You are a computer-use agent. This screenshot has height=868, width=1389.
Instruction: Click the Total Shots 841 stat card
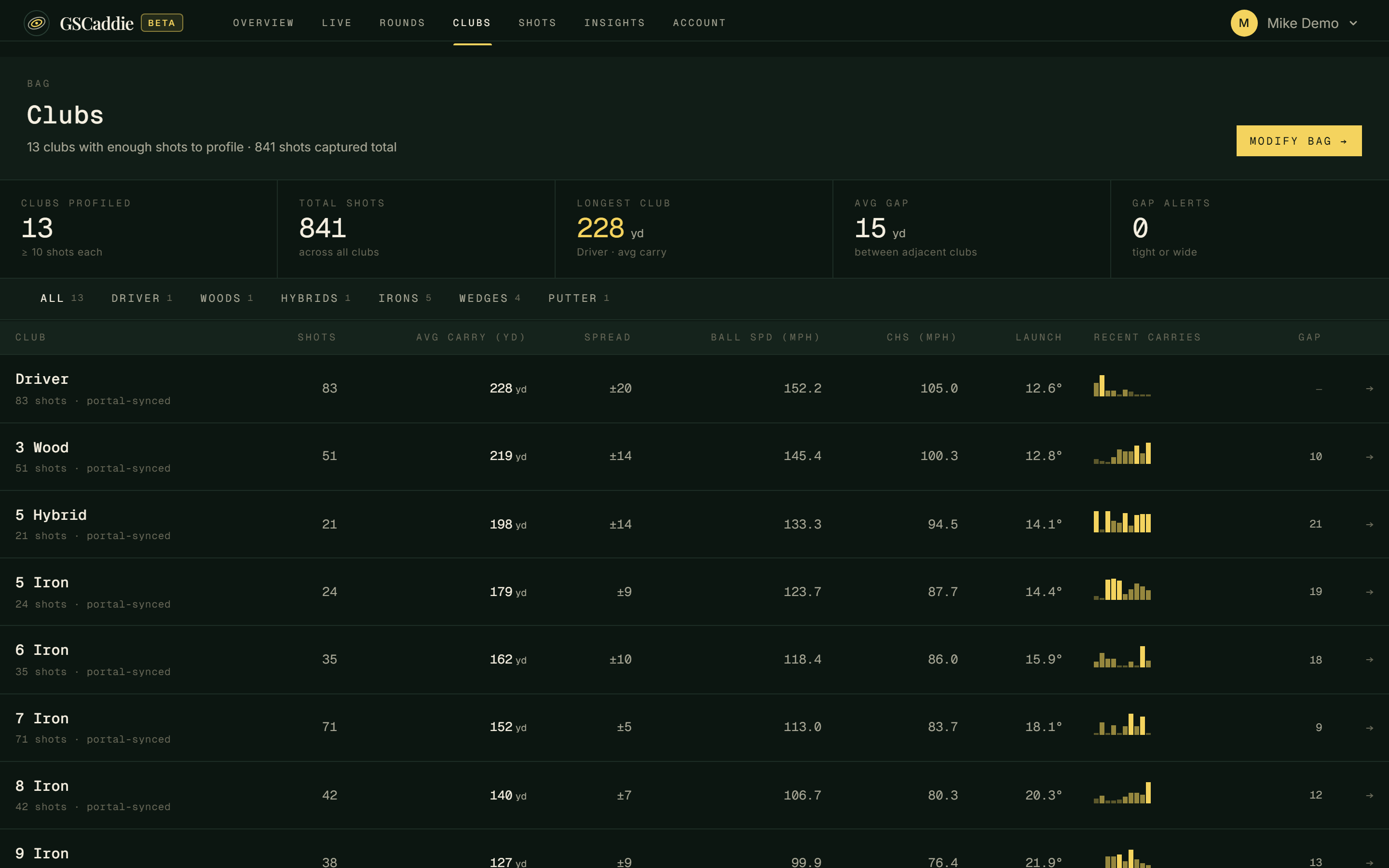point(416,229)
